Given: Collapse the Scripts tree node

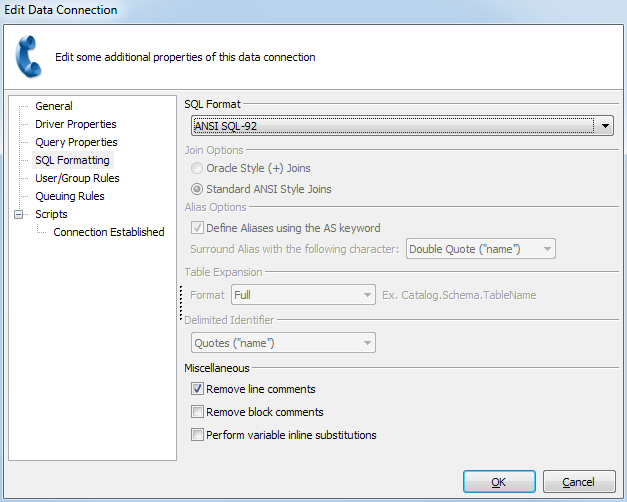Looking at the screenshot, I should click(18, 214).
